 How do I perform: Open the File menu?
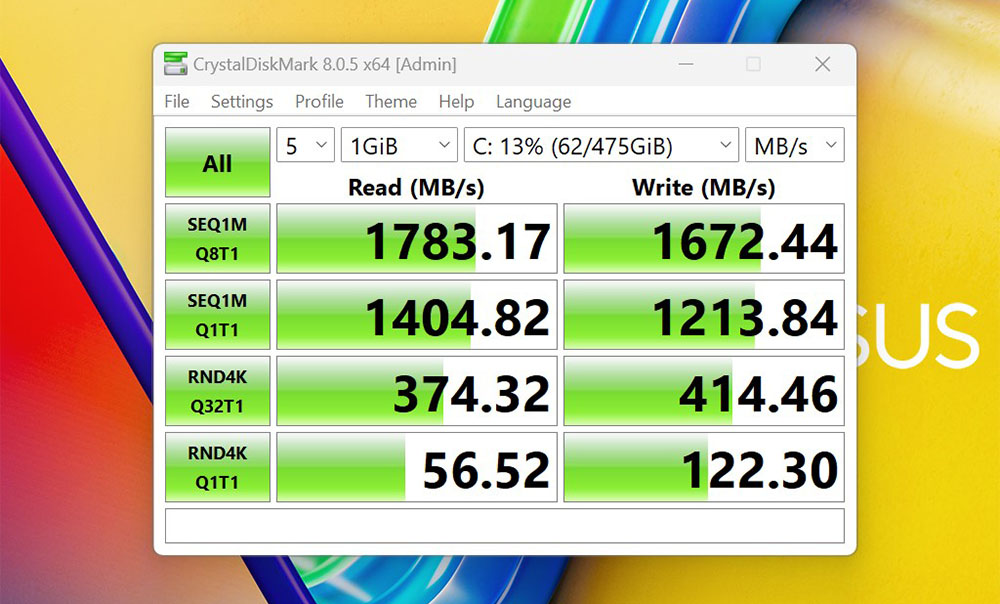point(177,101)
